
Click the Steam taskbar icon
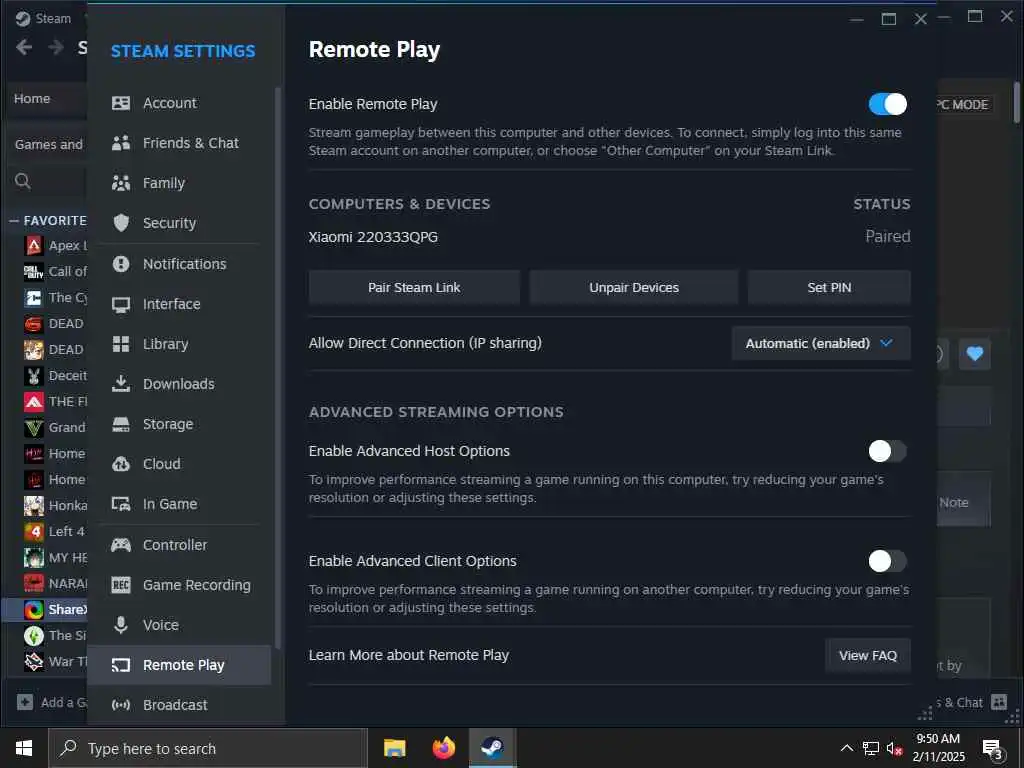click(492, 748)
